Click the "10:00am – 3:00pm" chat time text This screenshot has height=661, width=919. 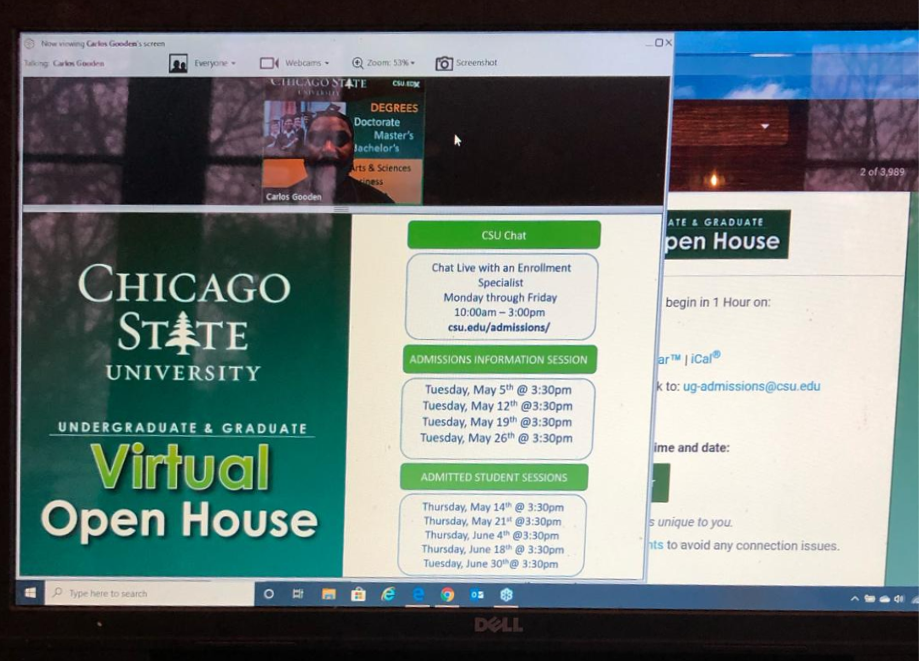[x=499, y=312]
